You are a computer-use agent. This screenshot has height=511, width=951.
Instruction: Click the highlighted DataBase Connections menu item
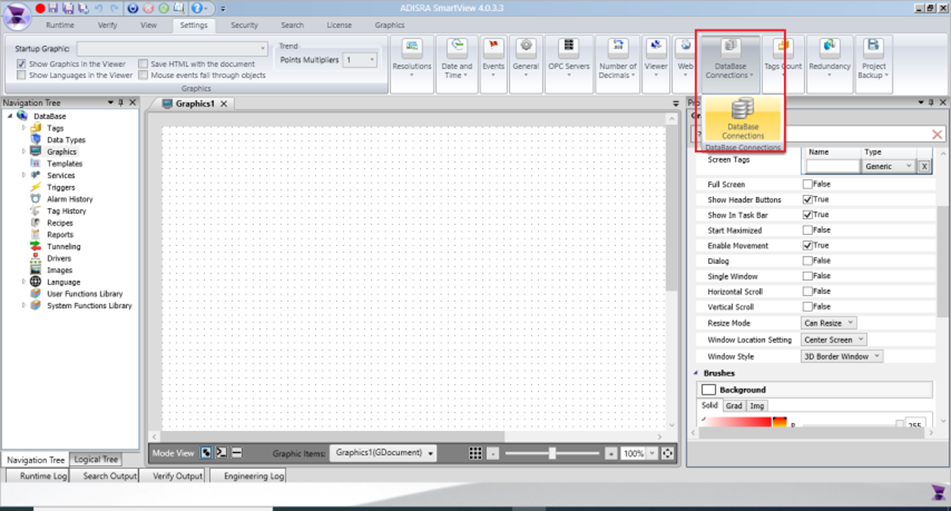pyautogui.click(x=742, y=119)
